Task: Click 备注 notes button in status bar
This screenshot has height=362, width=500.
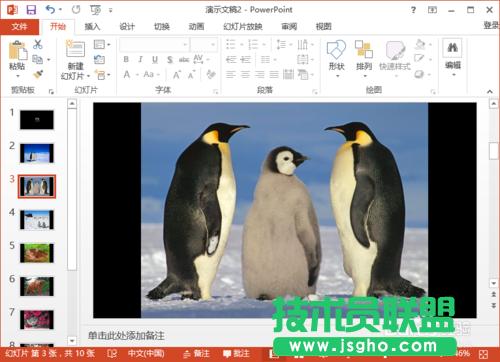Action: pos(197,354)
